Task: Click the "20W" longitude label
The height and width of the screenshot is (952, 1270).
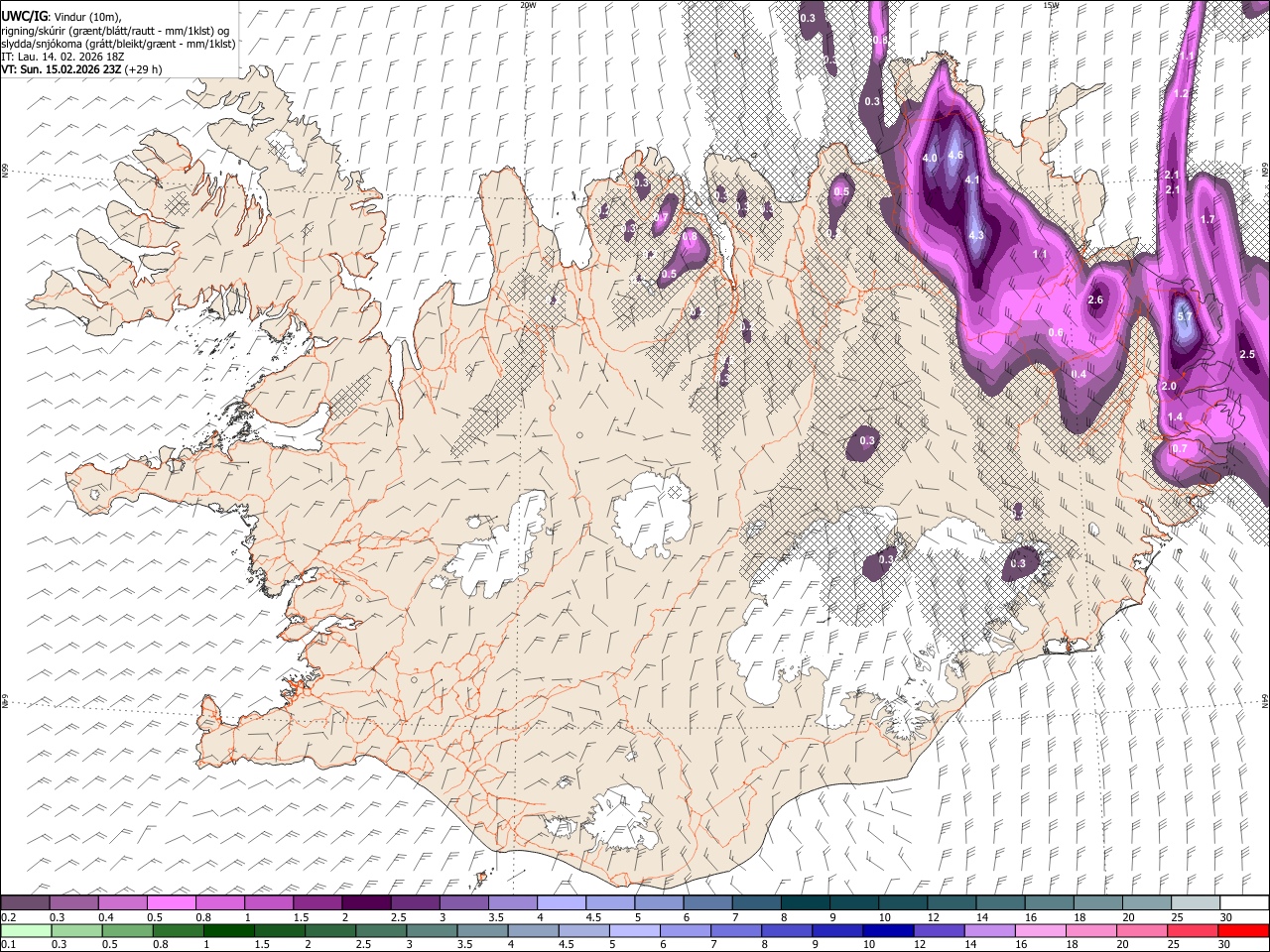Action: (528, 5)
